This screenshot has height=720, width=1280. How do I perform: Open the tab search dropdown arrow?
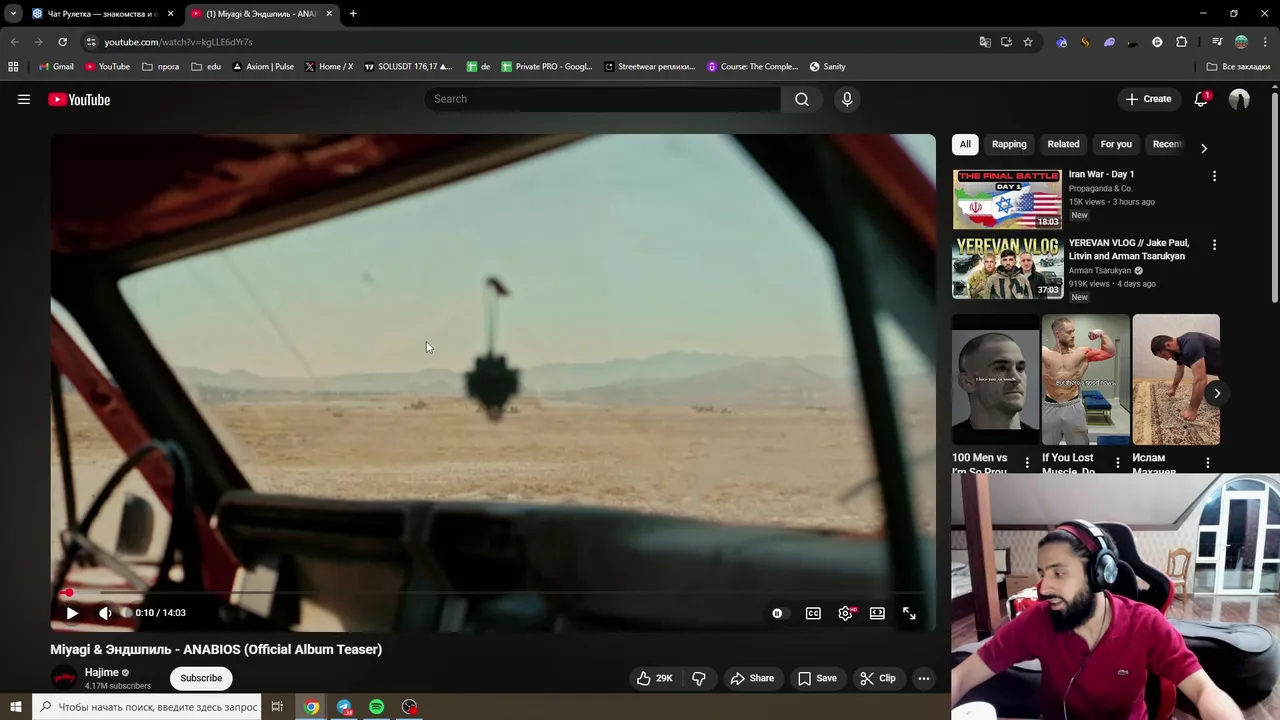pyautogui.click(x=13, y=14)
